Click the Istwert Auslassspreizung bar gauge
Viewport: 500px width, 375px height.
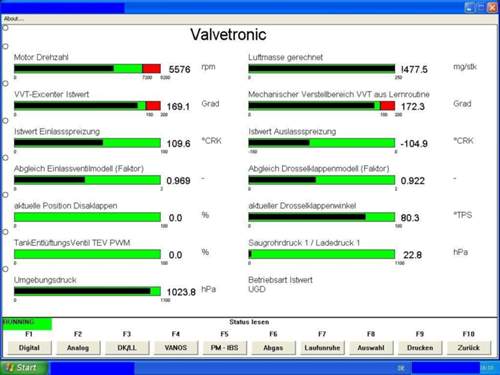point(322,143)
